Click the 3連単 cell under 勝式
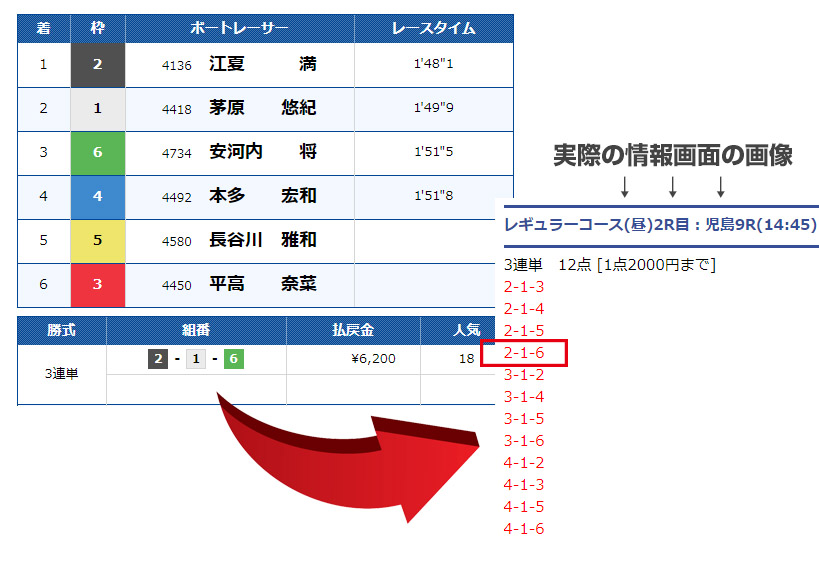The width and height of the screenshot is (819, 562). click(61, 374)
